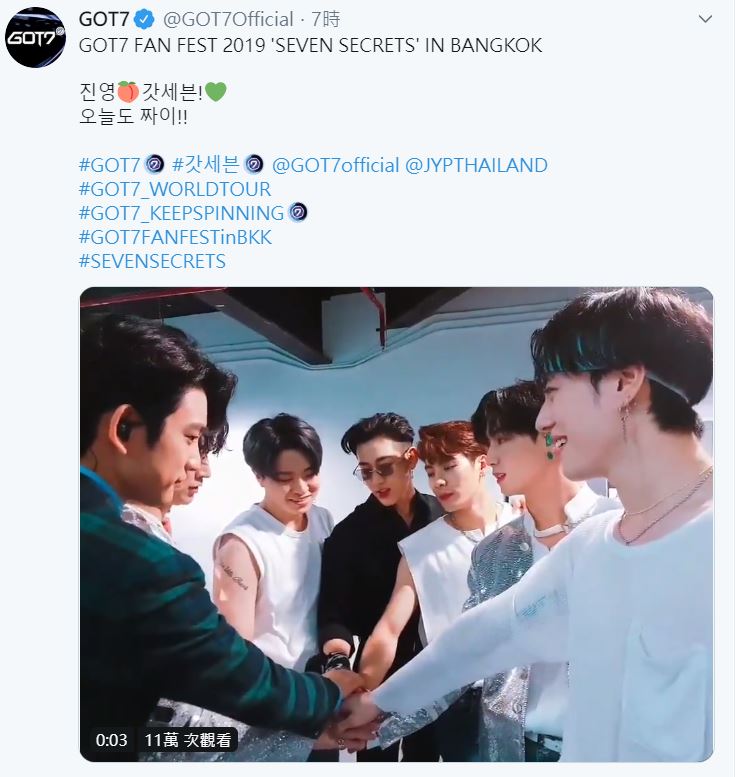Open the #갓세븐 hashtag
The width and height of the screenshot is (735, 777).
click(205, 165)
